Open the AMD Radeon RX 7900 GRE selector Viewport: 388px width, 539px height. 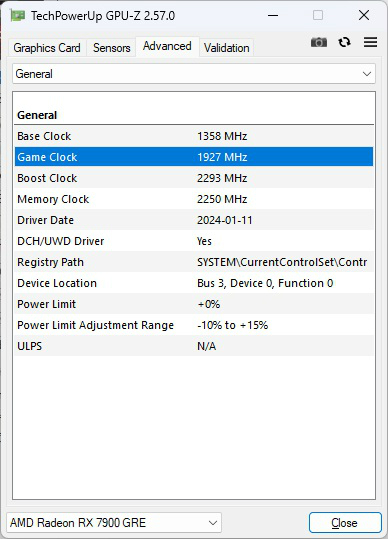coord(114,523)
